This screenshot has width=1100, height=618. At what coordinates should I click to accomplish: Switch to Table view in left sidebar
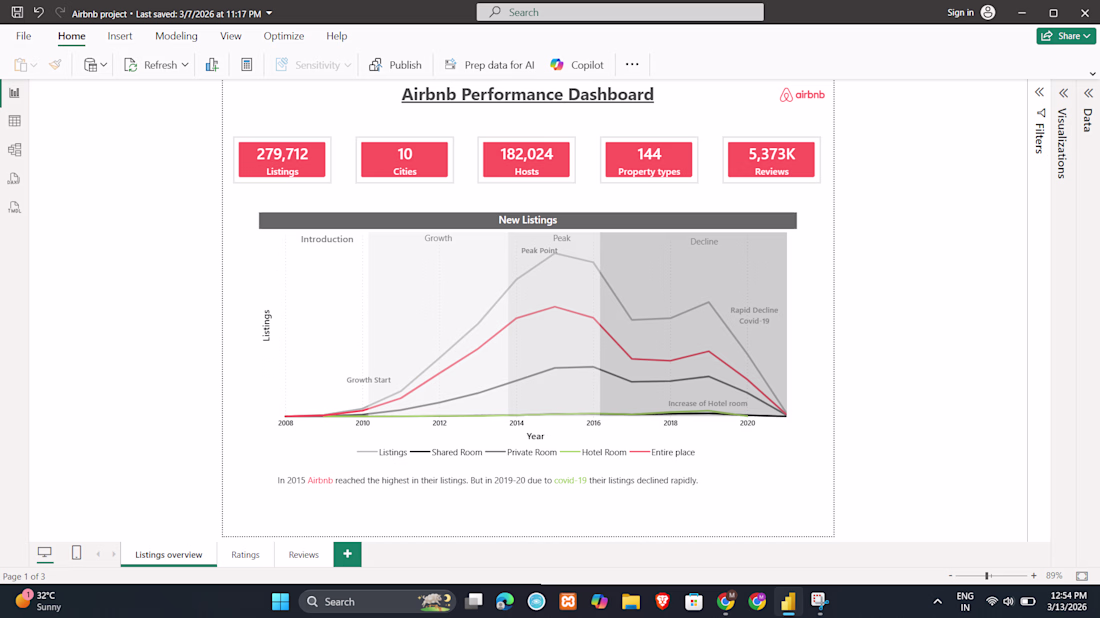pyautogui.click(x=14, y=121)
